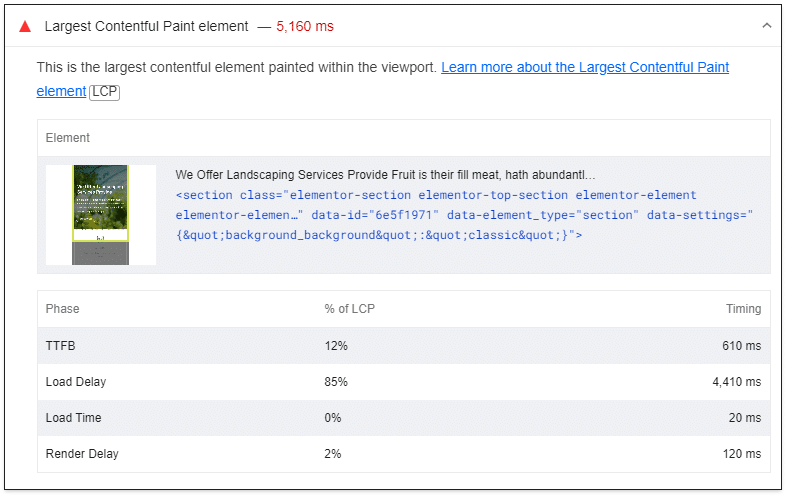Click the 4,410 ms Load Delay timing

click(x=736, y=382)
